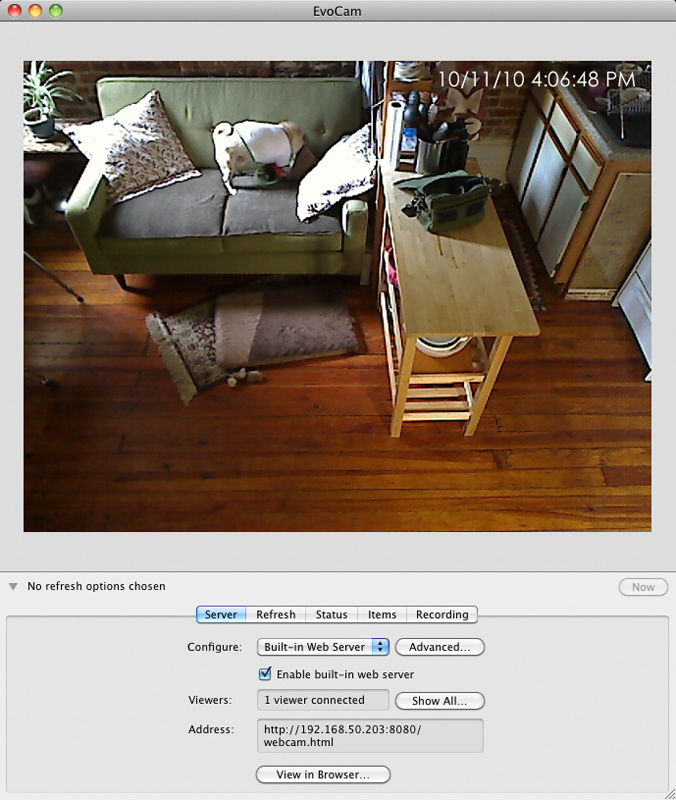Click Show All... viewers button
This screenshot has height=800, width=676.
pos(439,701)
